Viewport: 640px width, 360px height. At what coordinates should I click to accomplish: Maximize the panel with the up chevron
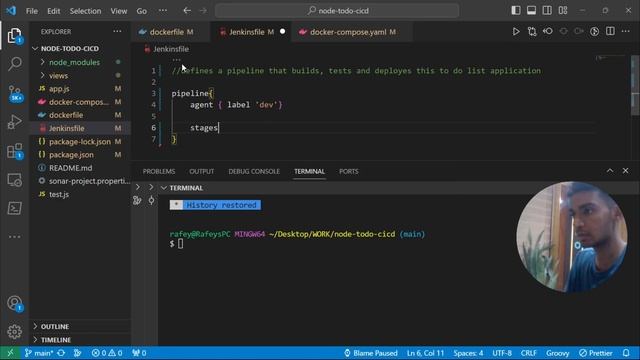click(x=610, y=171)
